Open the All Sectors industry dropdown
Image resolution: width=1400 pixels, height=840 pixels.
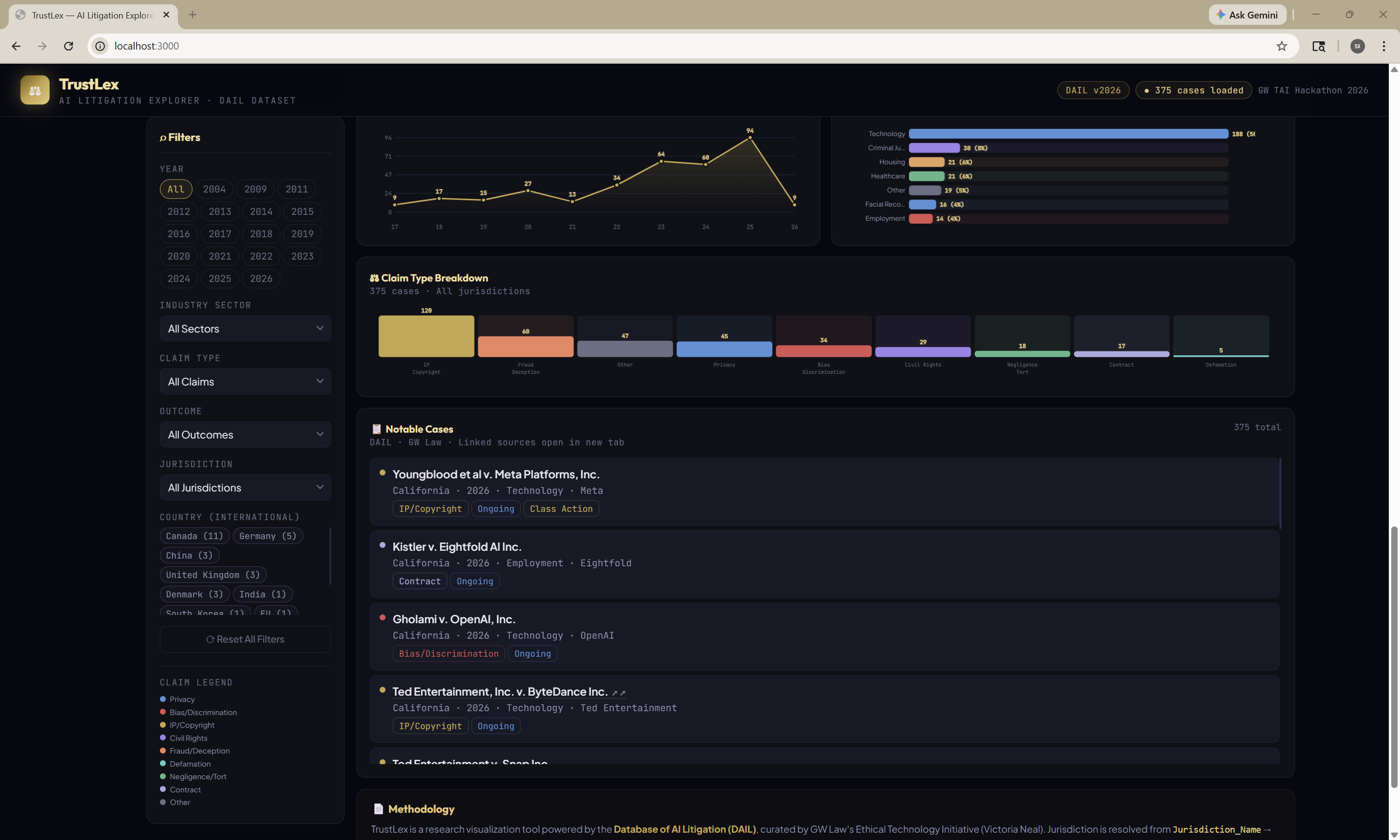click(245, 329)
